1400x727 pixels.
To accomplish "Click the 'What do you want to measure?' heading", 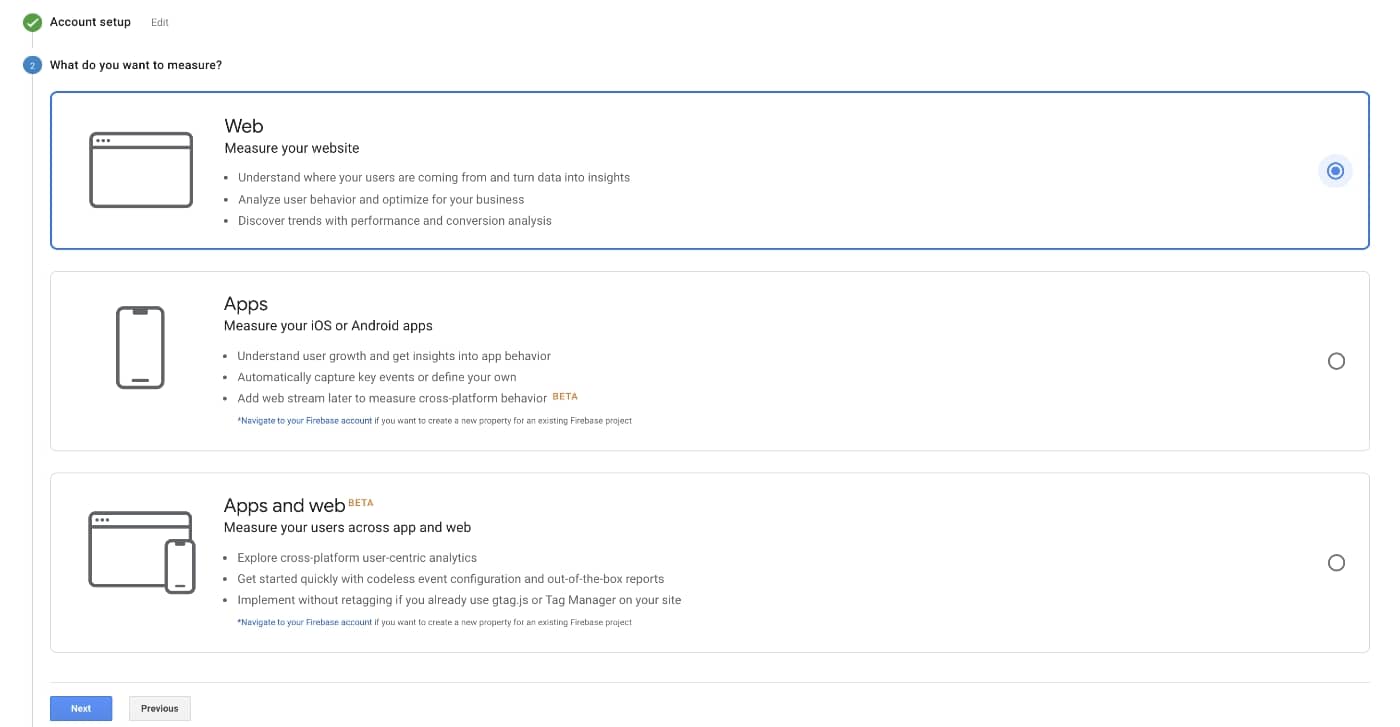I will tap(136, 65).
